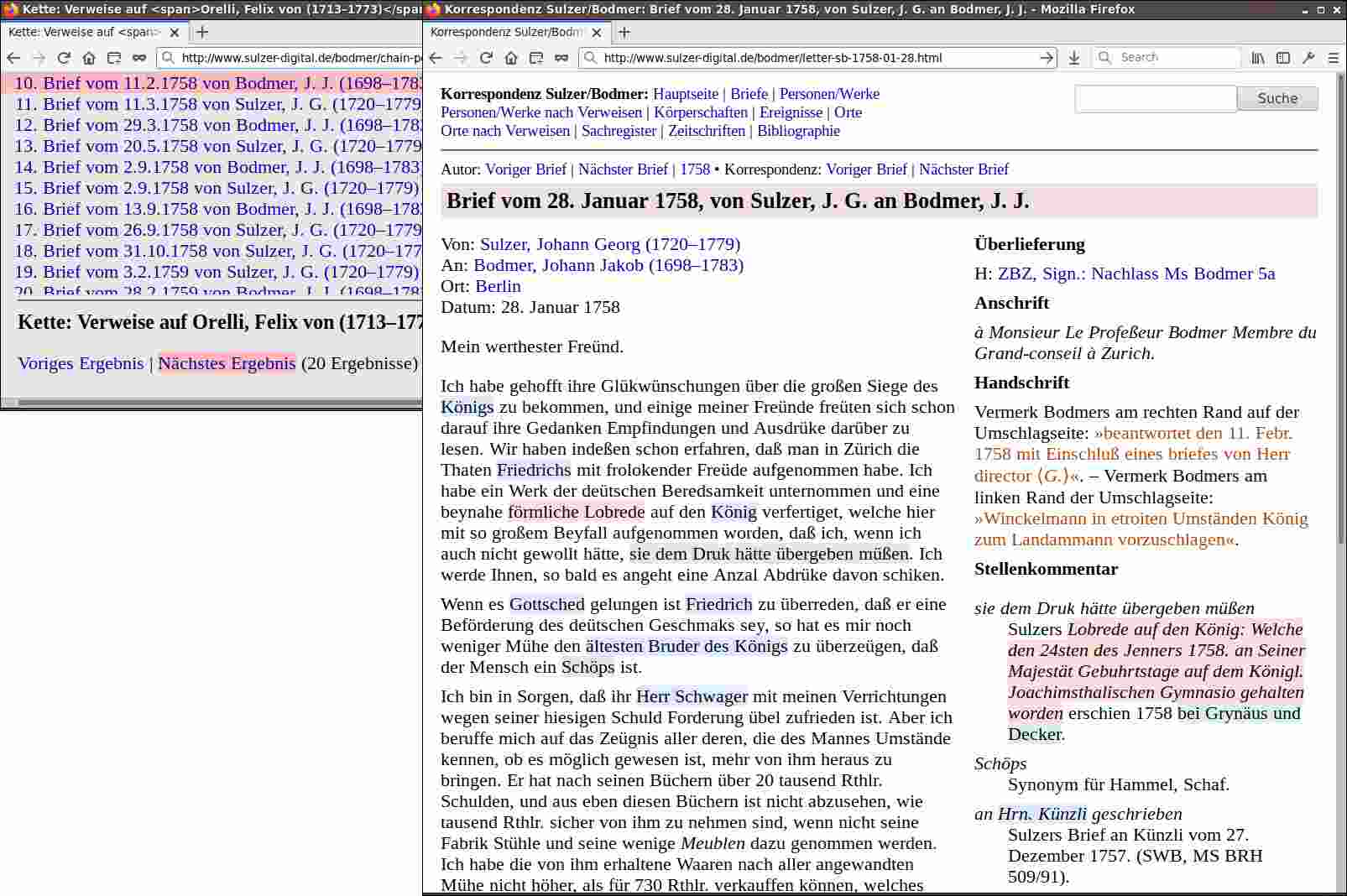This screenshot has height=896, width=1347.
Task: Open the Sachregister link
Action: click(x=619, y=131)
